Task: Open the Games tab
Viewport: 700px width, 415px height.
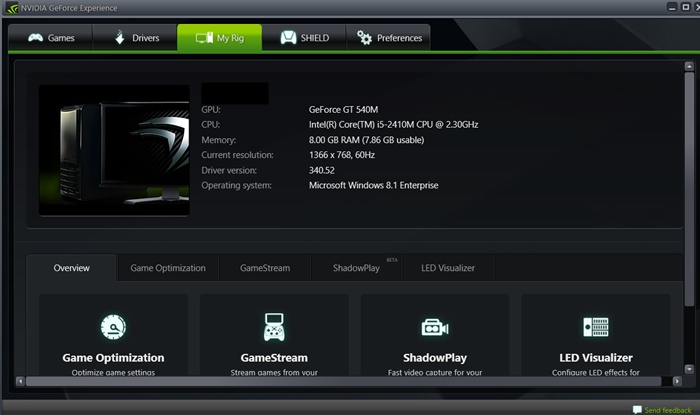Action: click(x=50, y=38)
